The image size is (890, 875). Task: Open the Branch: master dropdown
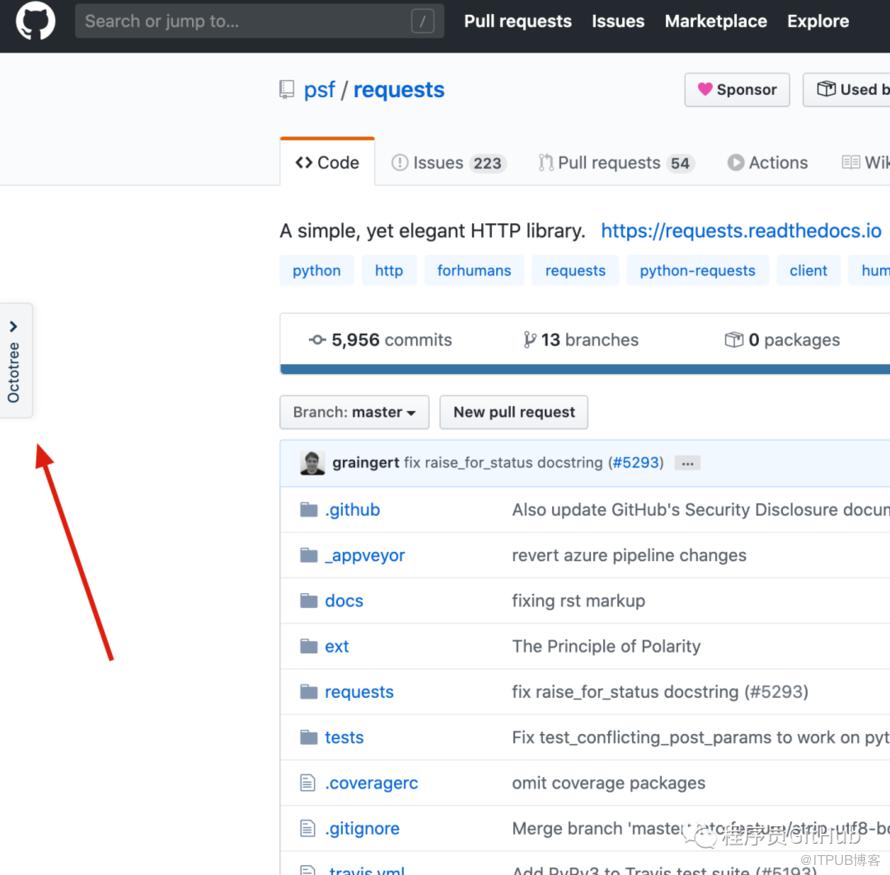(354, 412)
